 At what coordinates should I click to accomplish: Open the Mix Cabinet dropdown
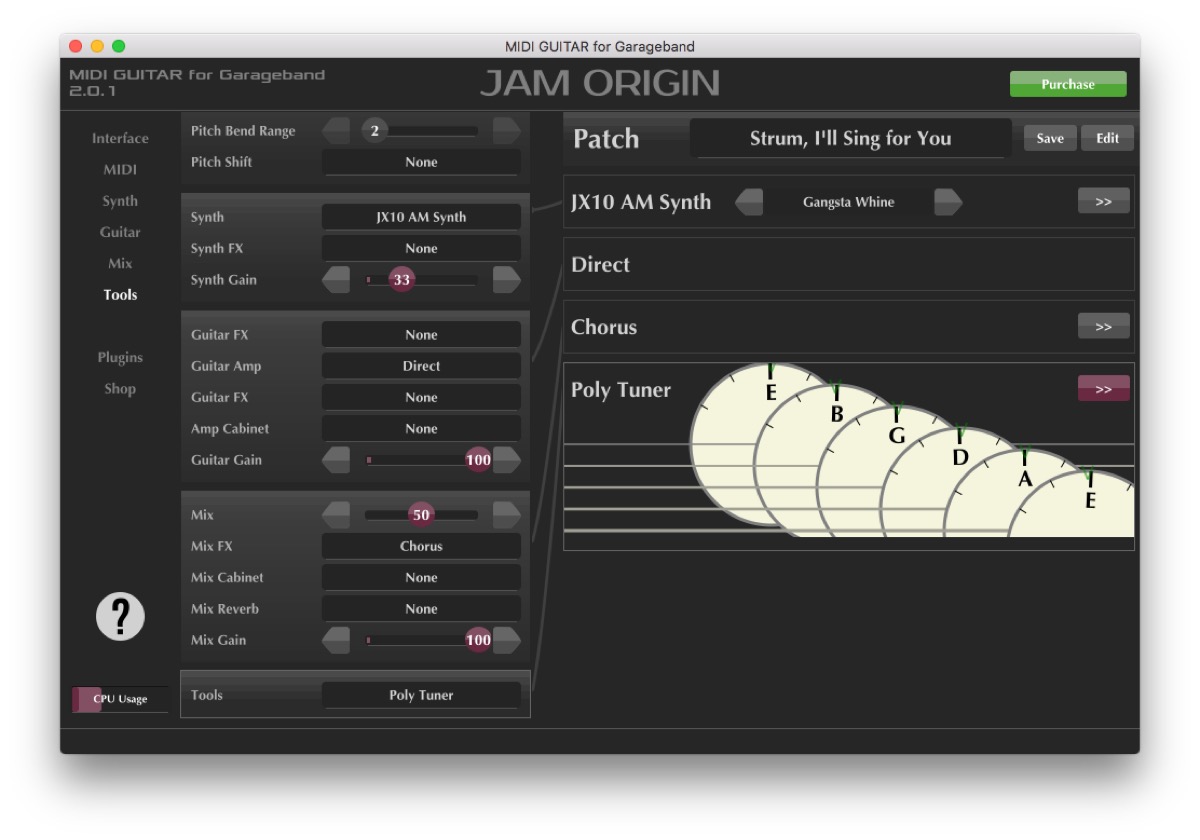click(421, 577)
